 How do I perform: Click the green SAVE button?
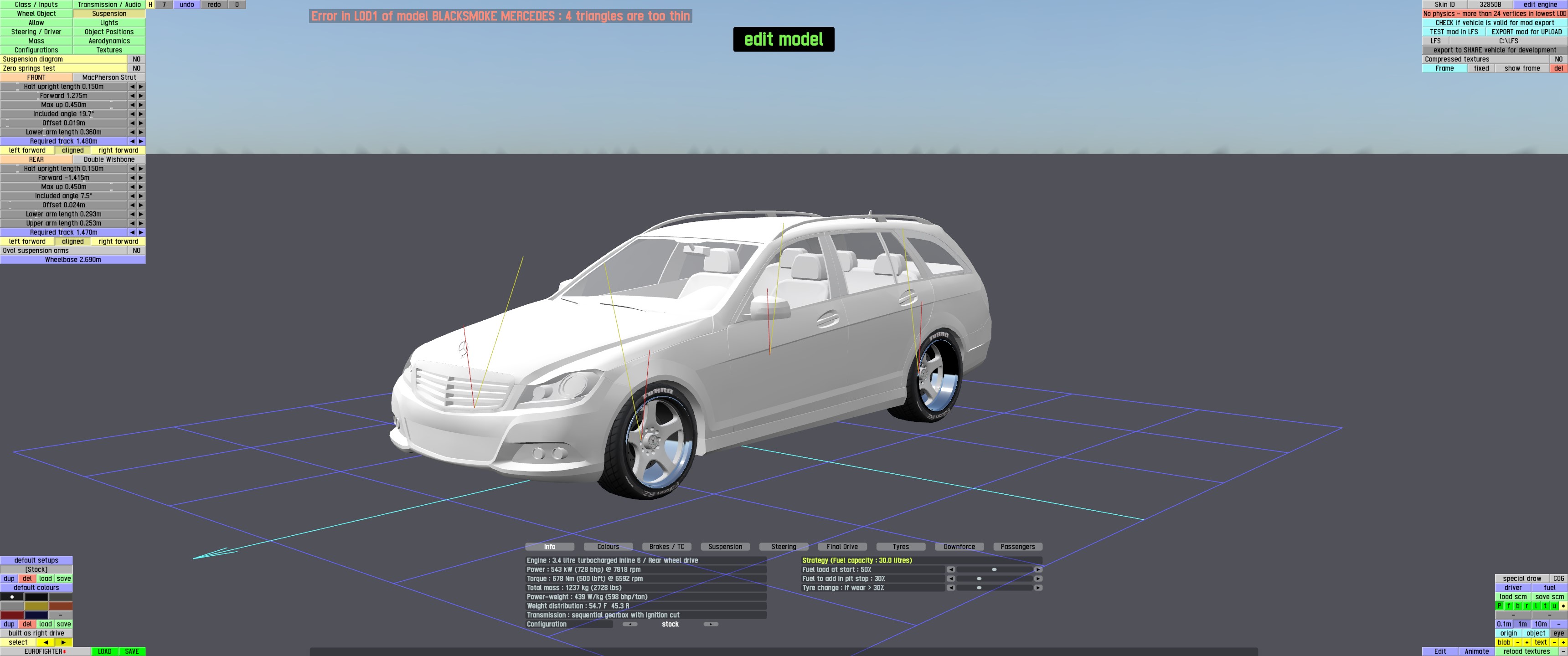131,651
